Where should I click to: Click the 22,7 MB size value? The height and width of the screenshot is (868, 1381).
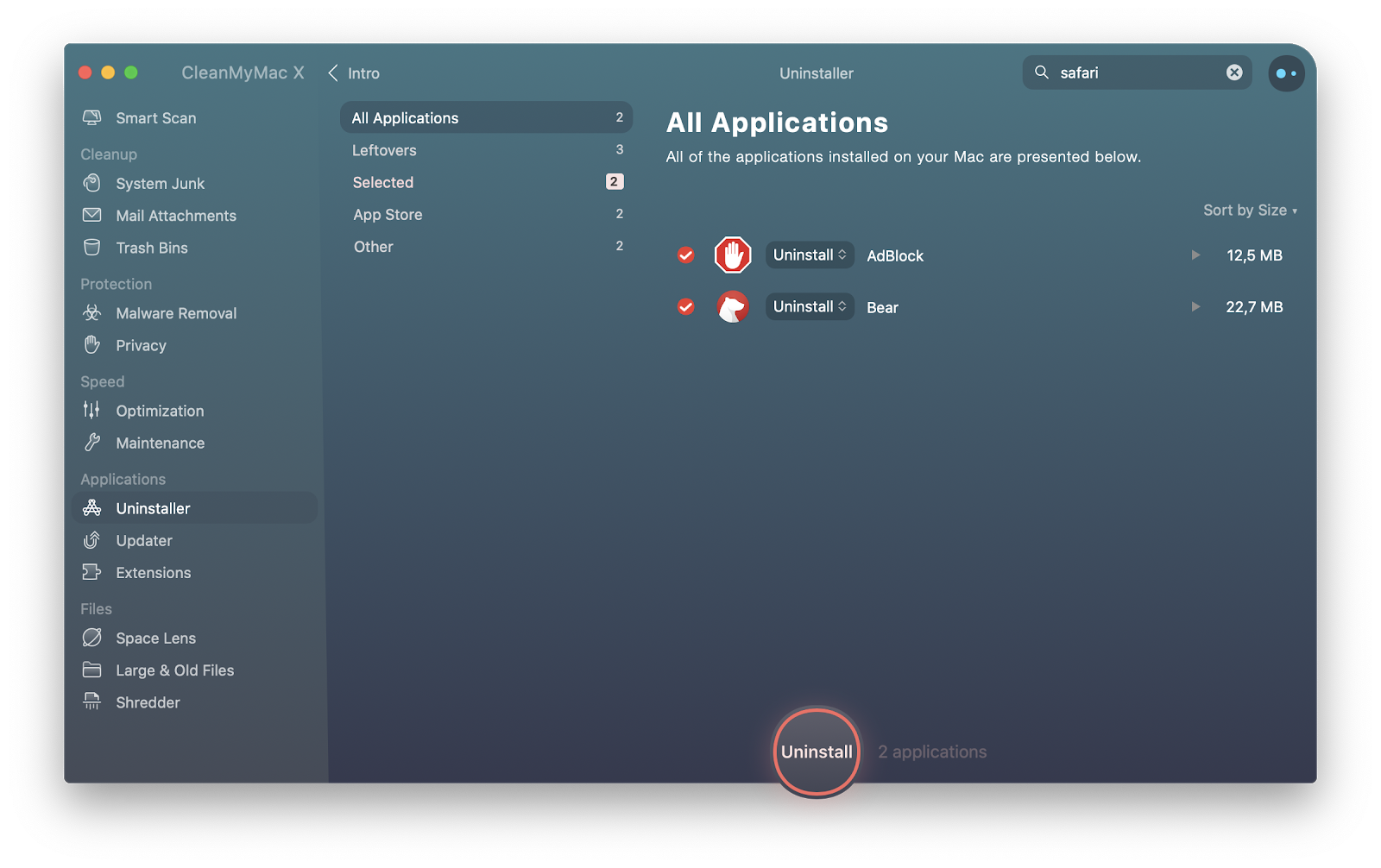[x=1254, y=306]
